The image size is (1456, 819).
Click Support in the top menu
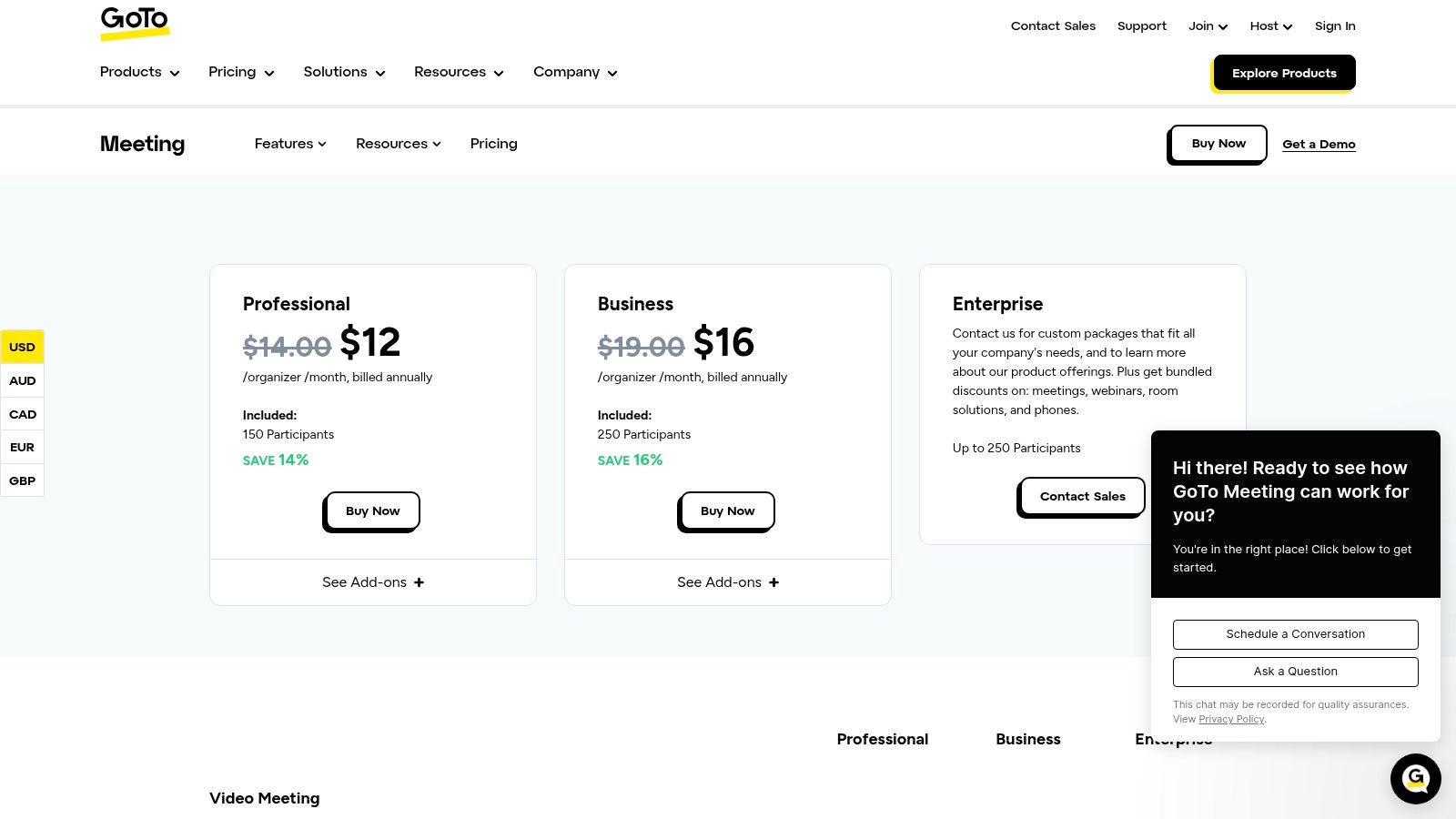pyautogui.click(x=1141, y=26)
